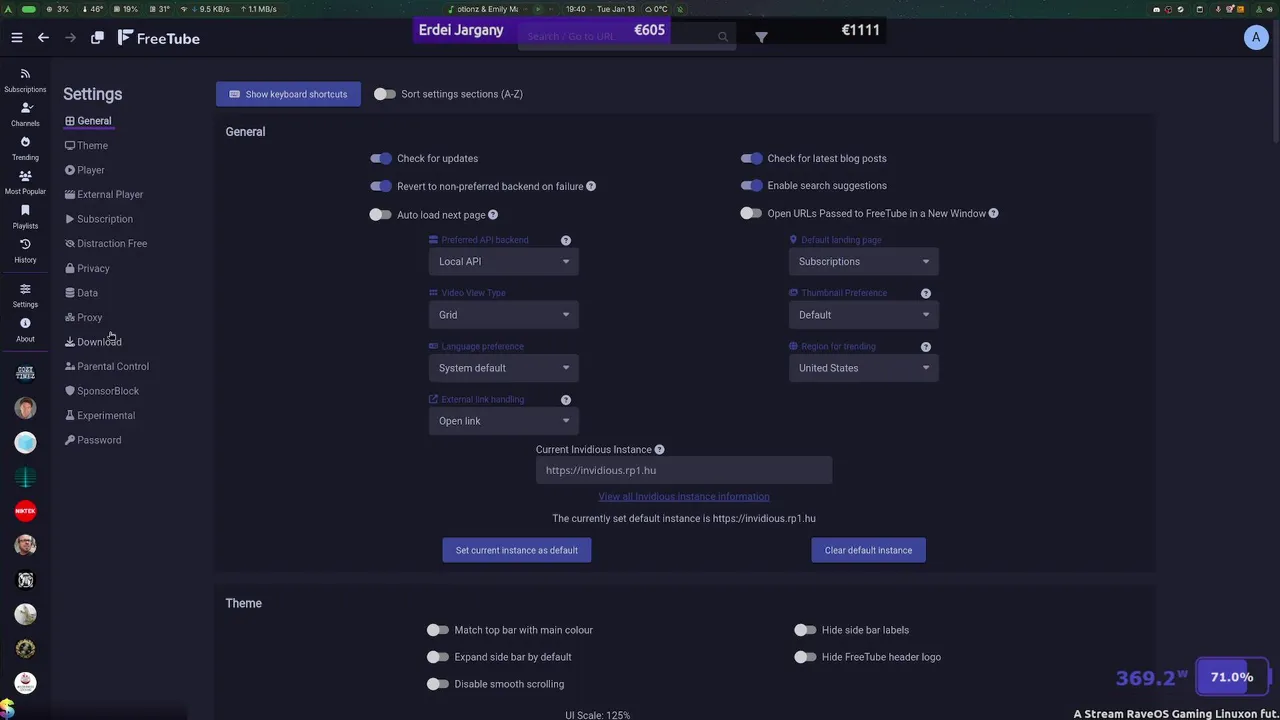This screenshot has height=720, width=1280.
Task: Open Region for trending dropdown (United States)
Action: 864,368
